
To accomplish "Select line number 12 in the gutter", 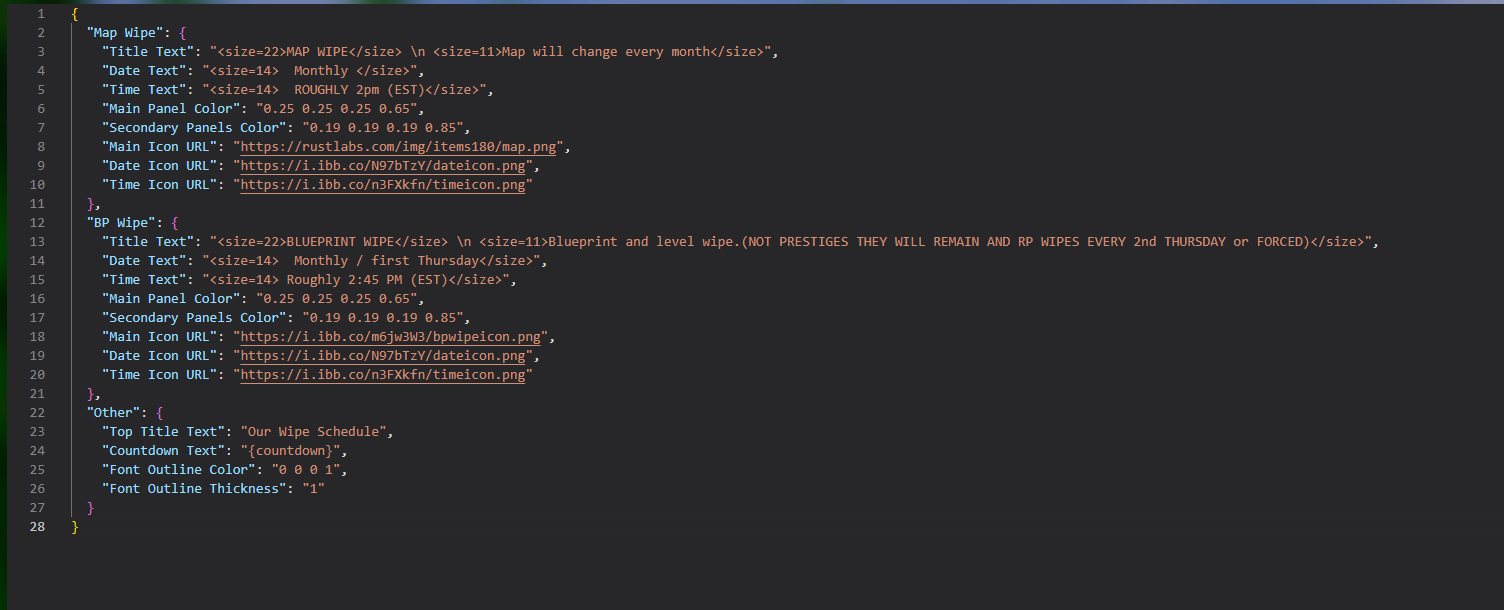I will (37, 222).
